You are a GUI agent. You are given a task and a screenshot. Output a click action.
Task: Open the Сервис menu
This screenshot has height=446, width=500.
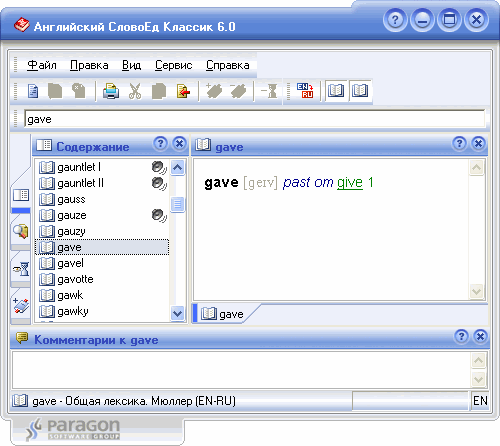coord(173,65)
